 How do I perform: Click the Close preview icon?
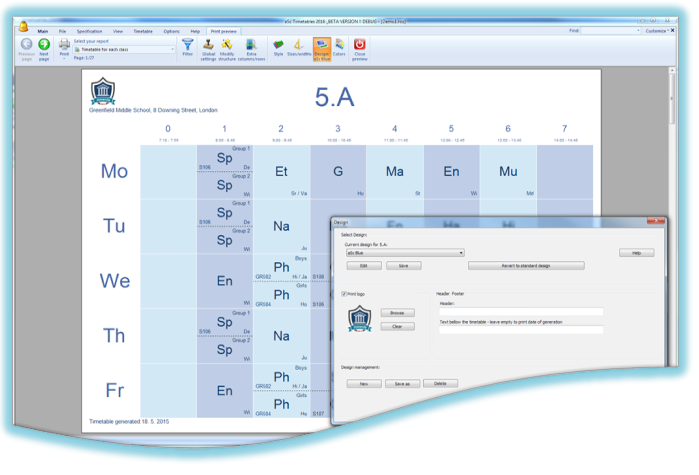coord(360,47)
